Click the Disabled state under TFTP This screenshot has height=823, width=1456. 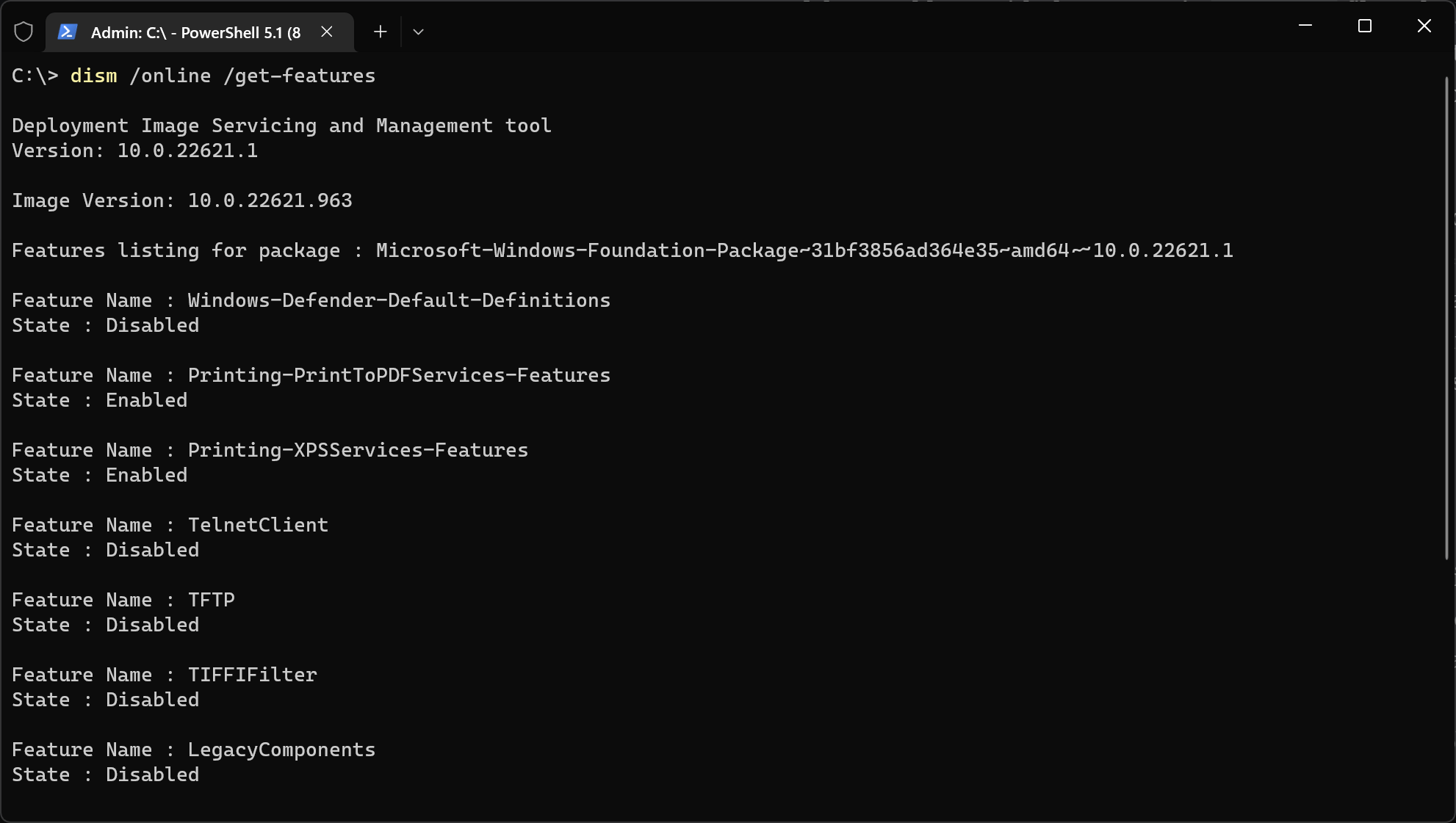tap(152, 624)
